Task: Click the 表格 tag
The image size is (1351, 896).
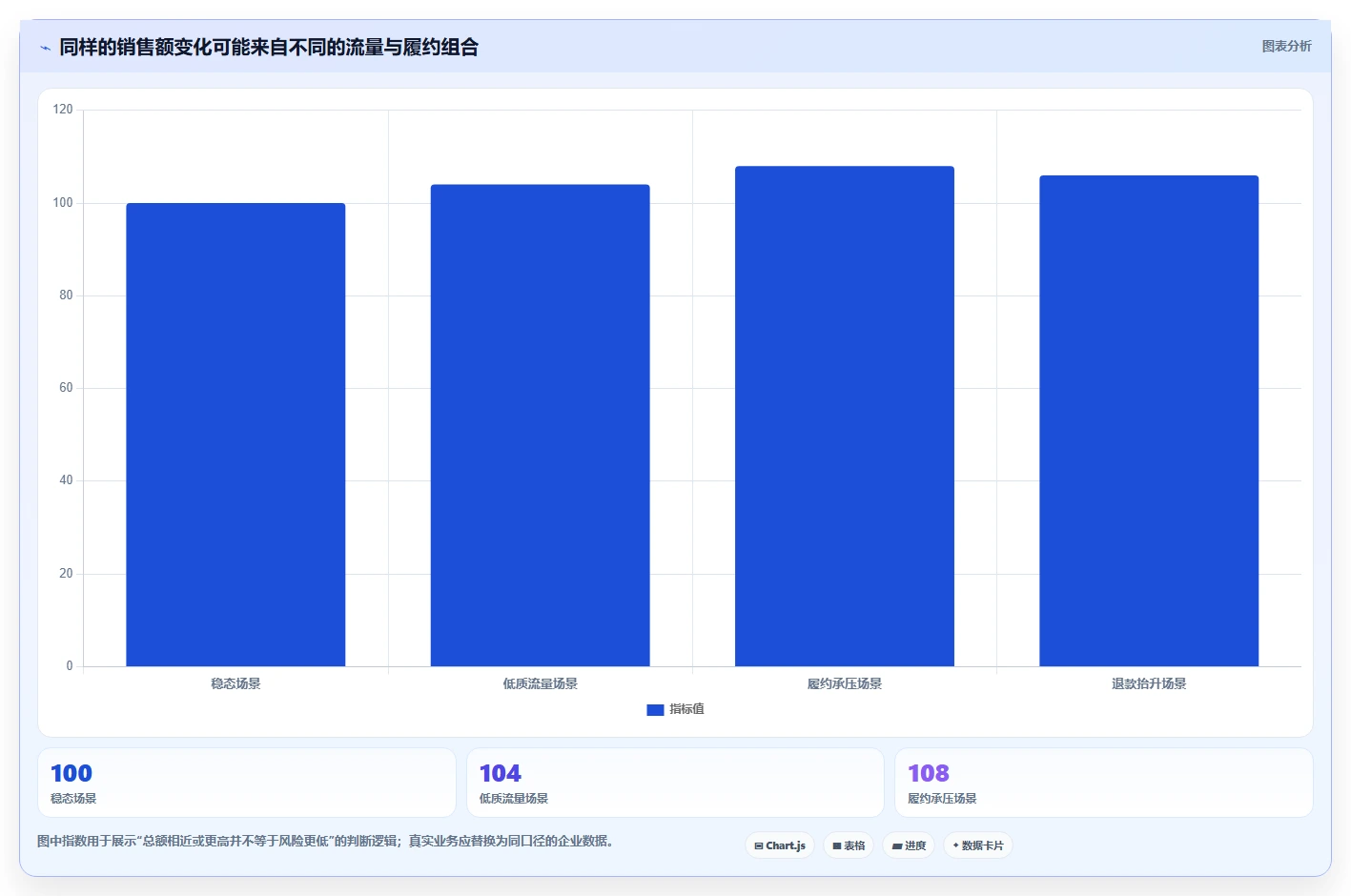Action: (849, 845)
